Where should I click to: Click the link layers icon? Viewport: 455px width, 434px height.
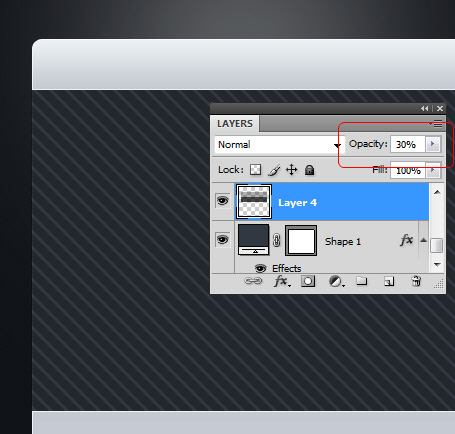pyautogui.click(x=253, y=281)
